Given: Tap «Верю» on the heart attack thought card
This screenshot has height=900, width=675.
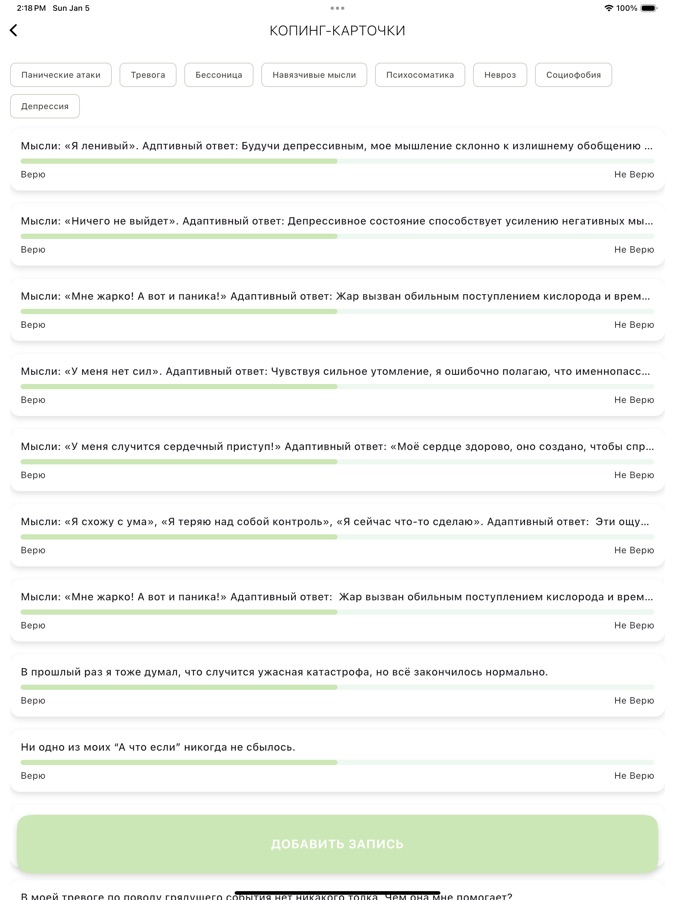Looking at the screenshot, I should 33,475.
